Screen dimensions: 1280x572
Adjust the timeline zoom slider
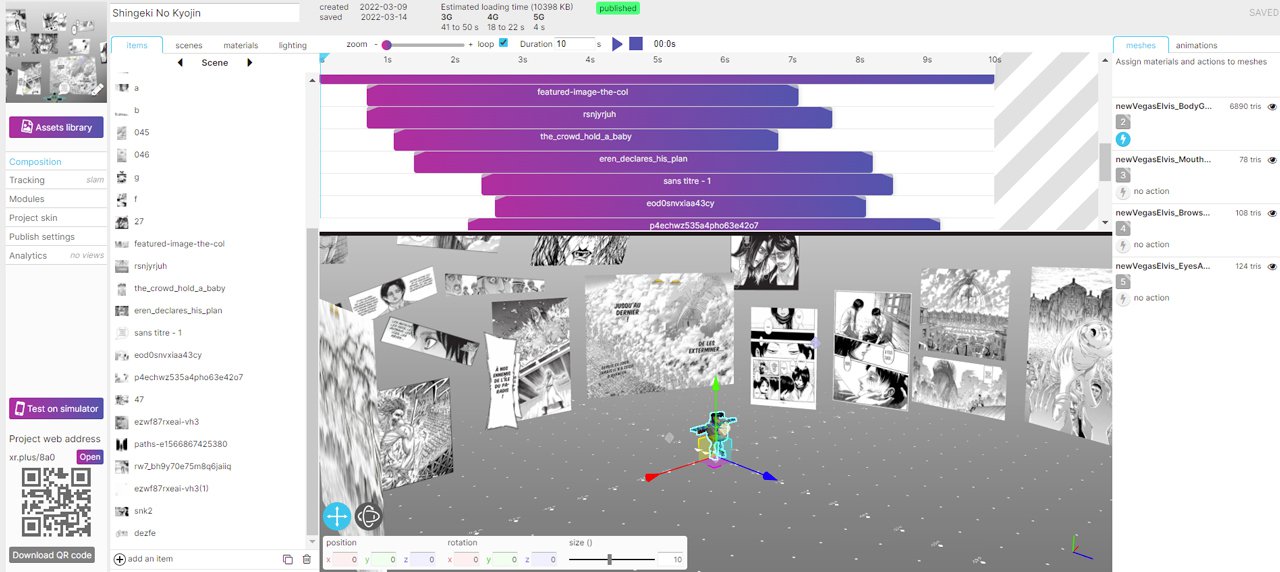(425, 45)
